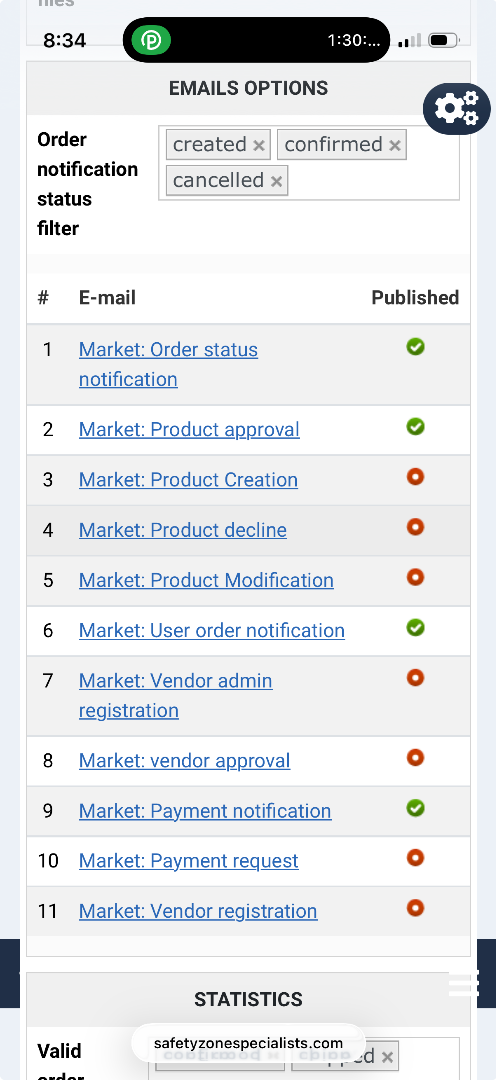Unpublish User order notification email
Viewport: 496px width, 1080px height.
coord(415,627)
